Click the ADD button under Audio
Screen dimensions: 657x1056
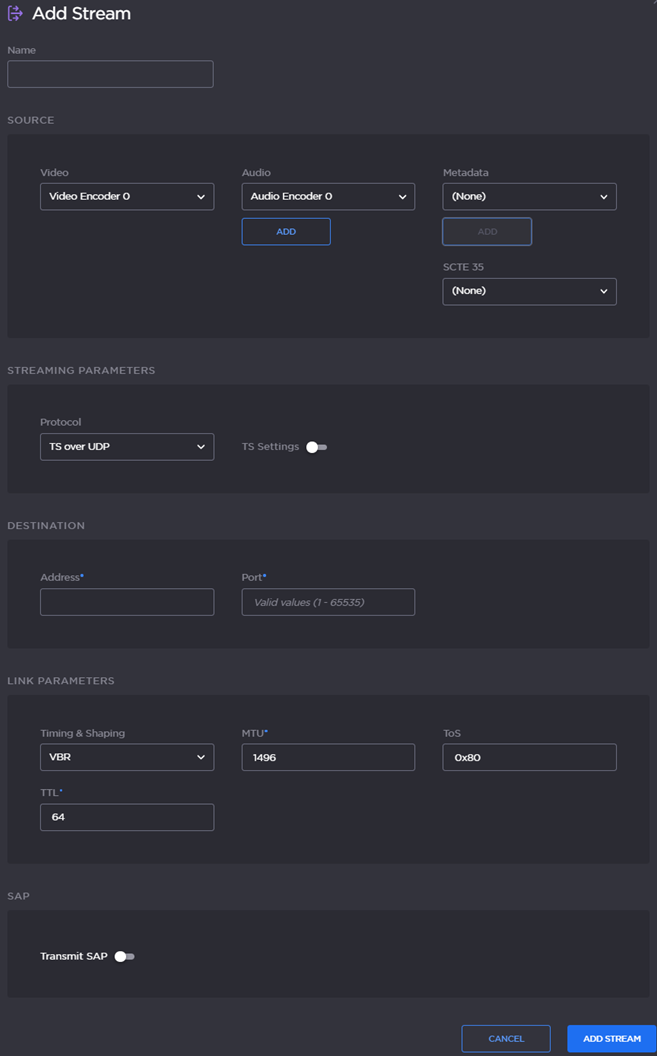(286, 232)
